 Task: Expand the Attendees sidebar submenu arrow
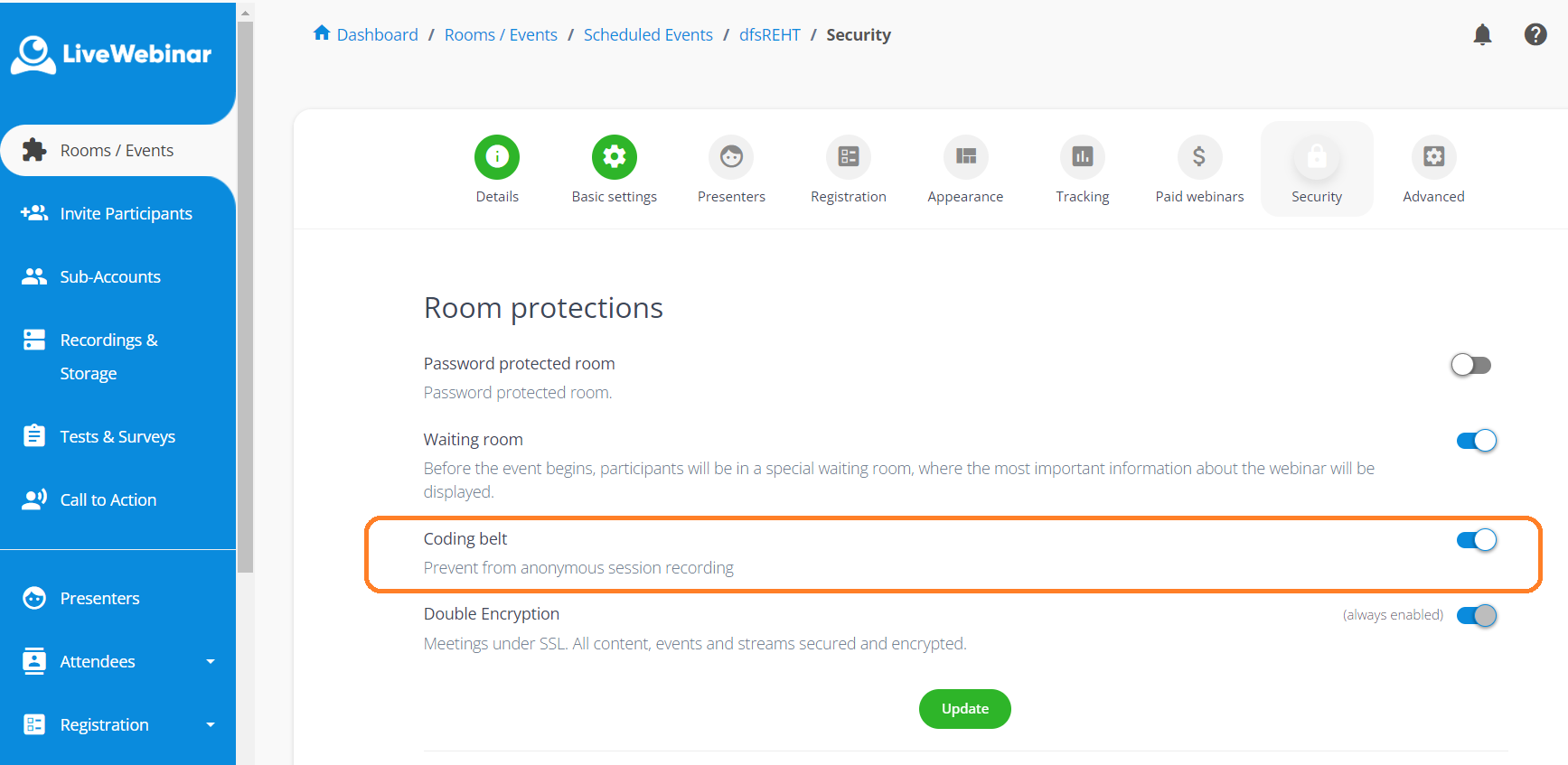click(211, 662)
